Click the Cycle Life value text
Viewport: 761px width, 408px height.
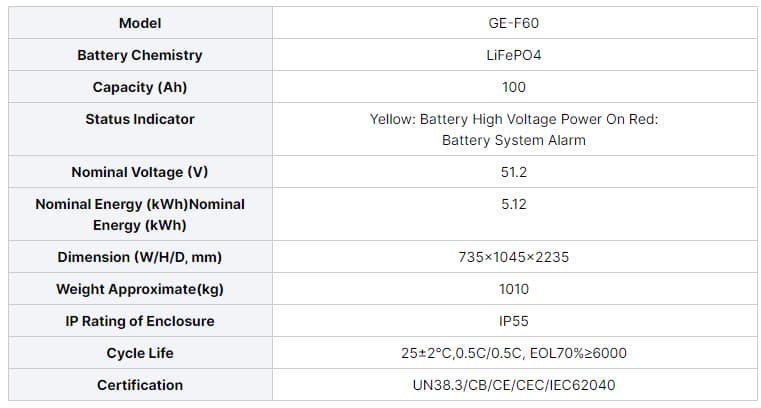[513, 353]
